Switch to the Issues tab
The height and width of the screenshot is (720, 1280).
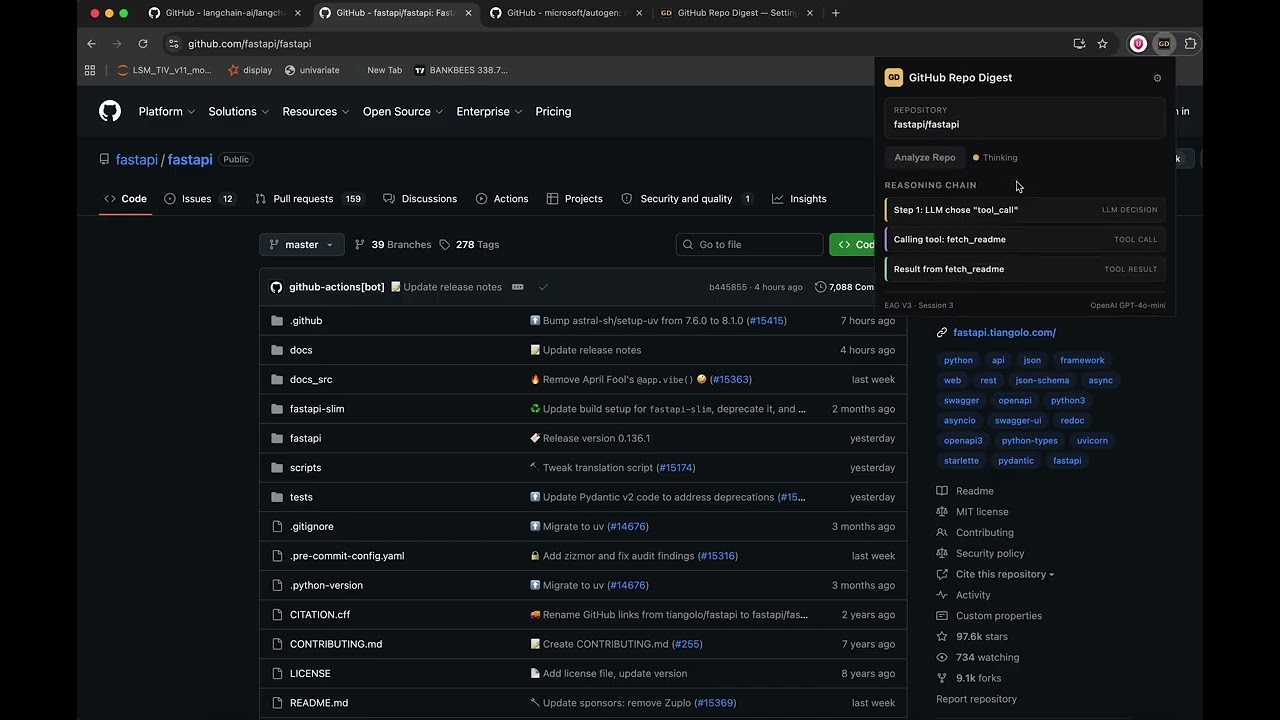tap(199, 199)
